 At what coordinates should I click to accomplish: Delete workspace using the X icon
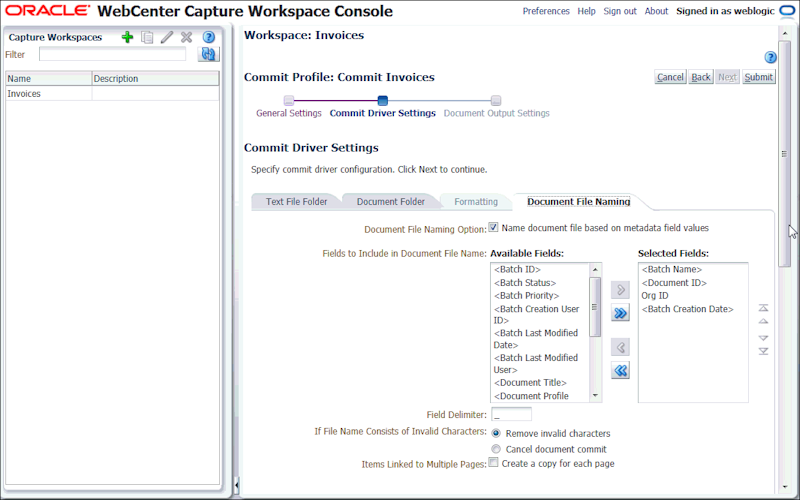tap(187, 37)
